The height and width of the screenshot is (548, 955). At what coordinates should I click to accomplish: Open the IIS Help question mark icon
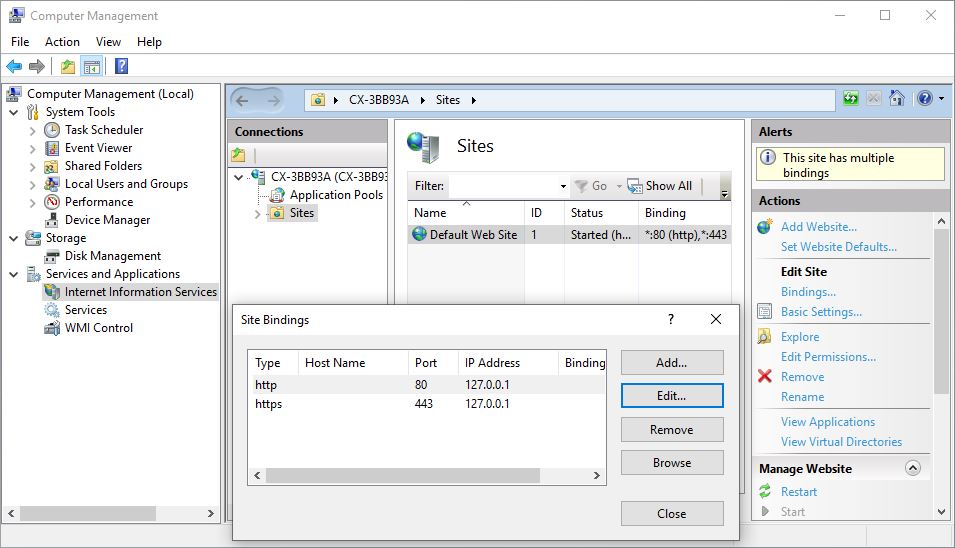point(925,98)
